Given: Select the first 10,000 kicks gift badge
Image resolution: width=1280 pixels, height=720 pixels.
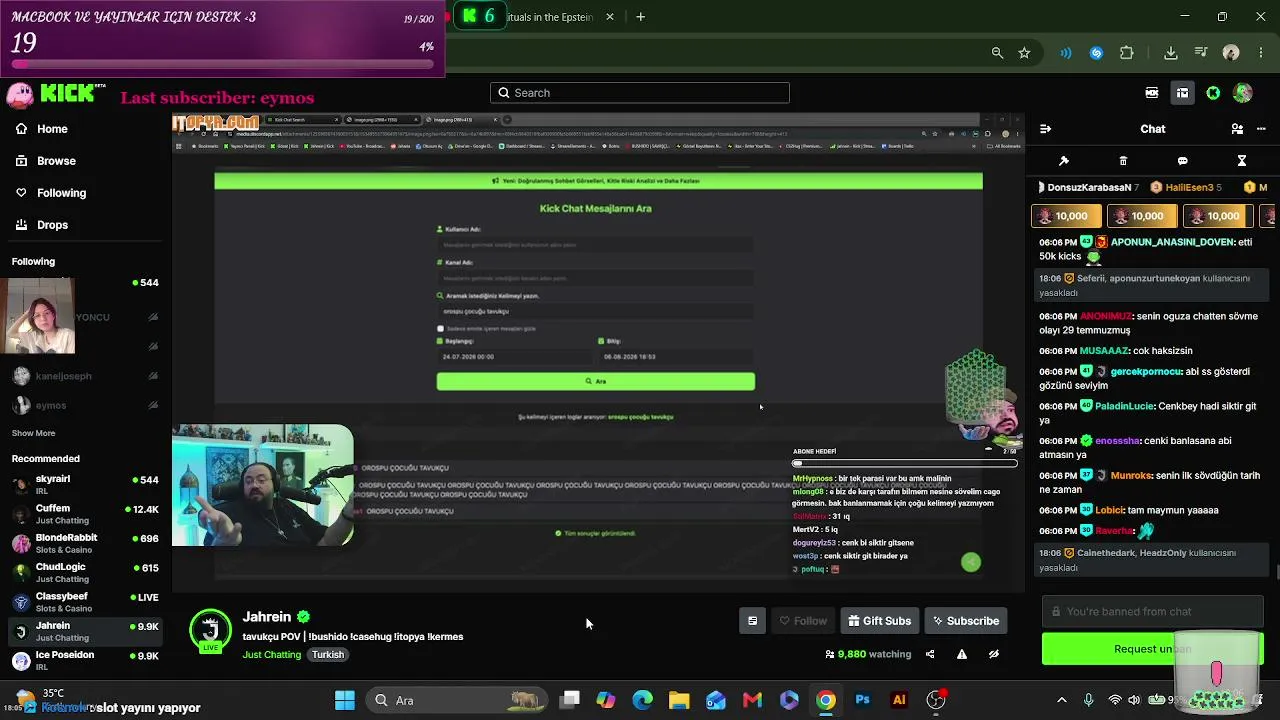Looking at the screenshot, I should pos(1066,216).
